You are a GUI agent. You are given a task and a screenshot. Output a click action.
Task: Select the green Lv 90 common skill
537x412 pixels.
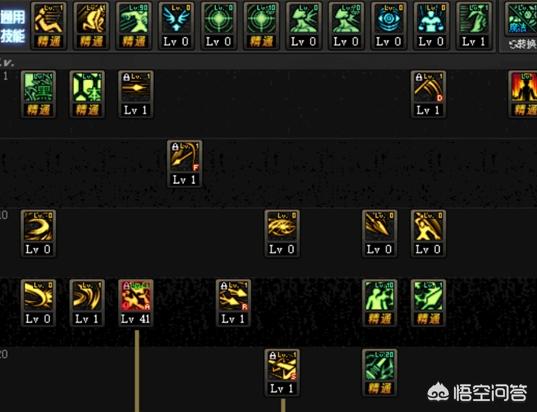(134, 26)
